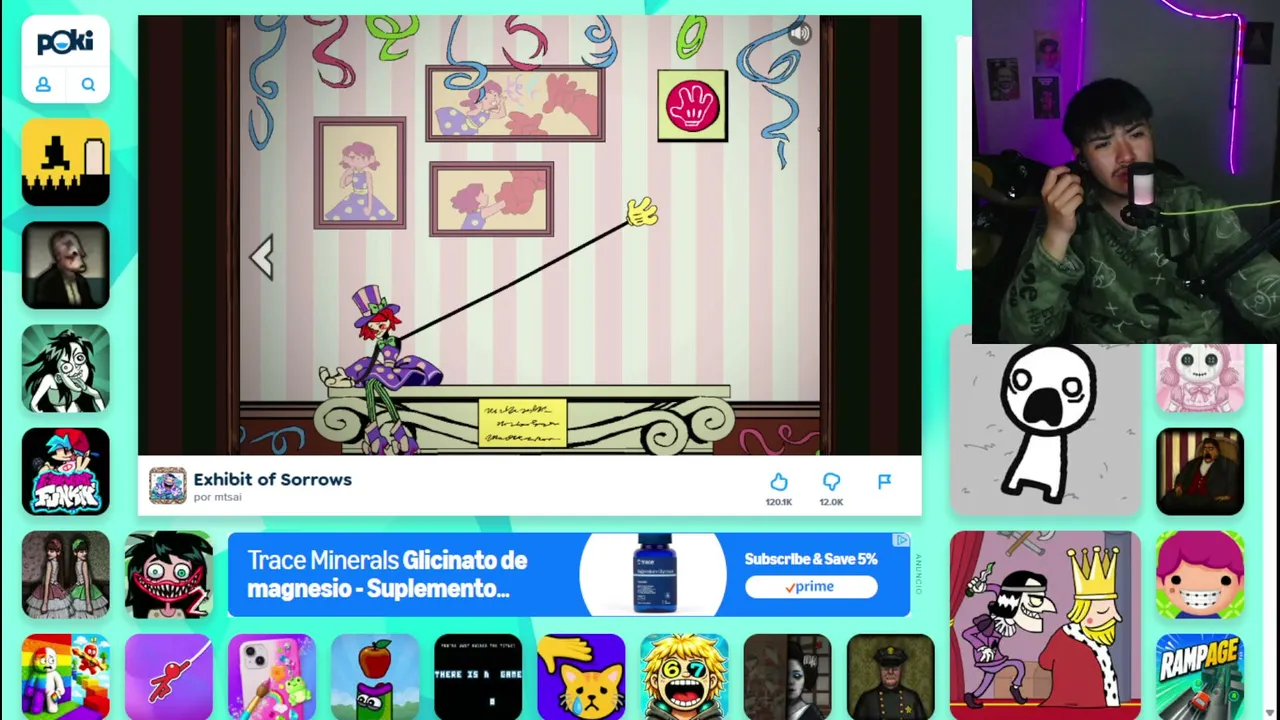Viewport: 1280px width, 720px height.
Task: Open the dark horror woman game thumbnail
Action: [x=787, y=677]
